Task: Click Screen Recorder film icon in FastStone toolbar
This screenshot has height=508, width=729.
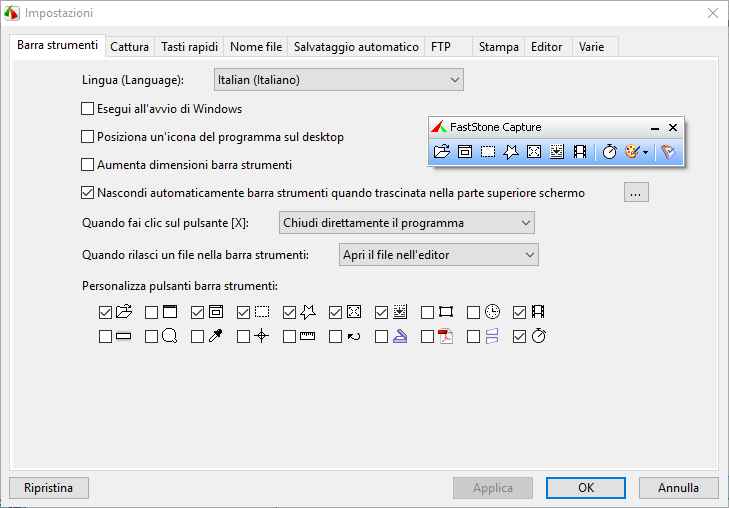Action: 580,152
